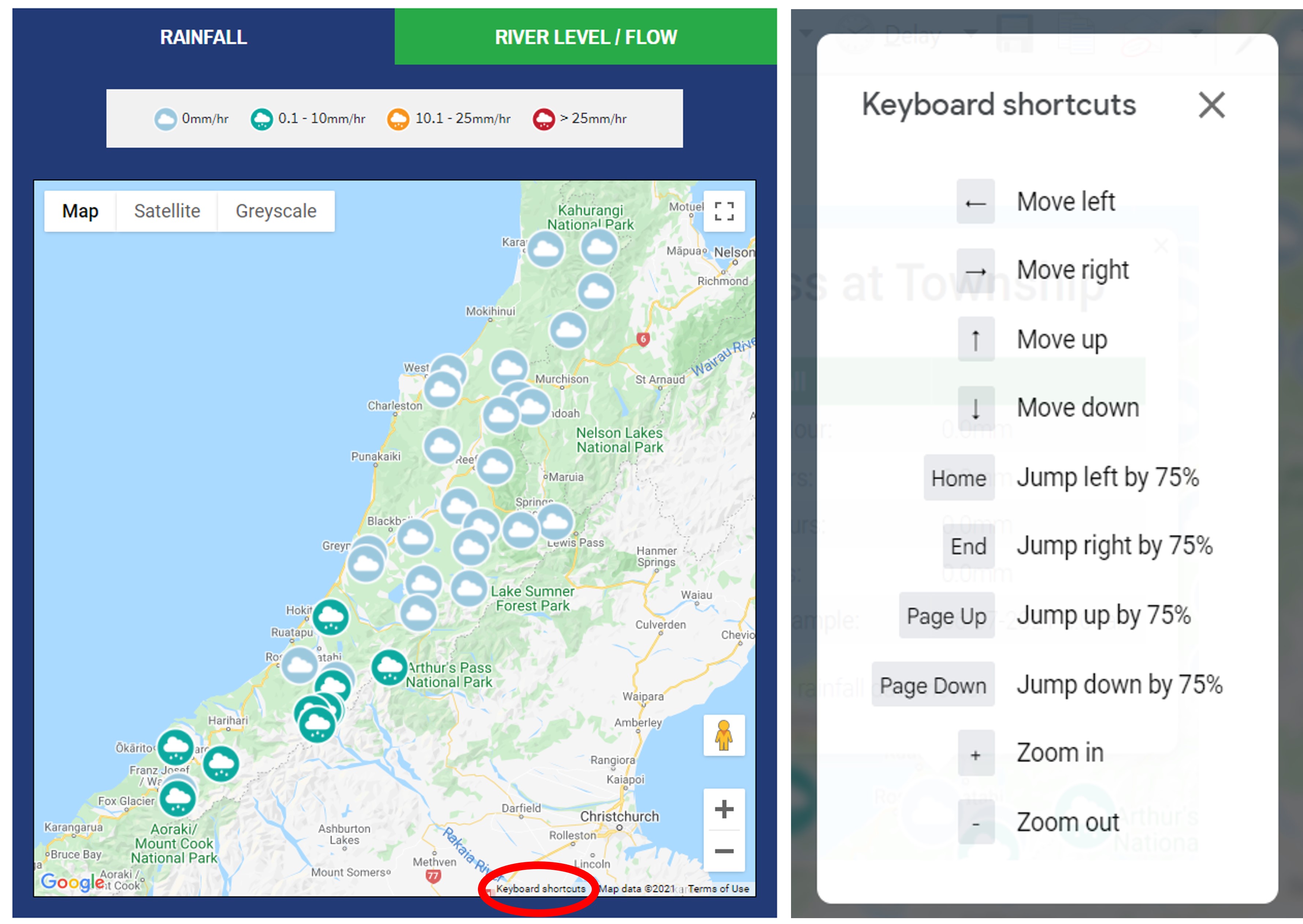The image size is (1303, 924).
Task: Click the left arrow key Move left
Action: click(x=976, y=202)
